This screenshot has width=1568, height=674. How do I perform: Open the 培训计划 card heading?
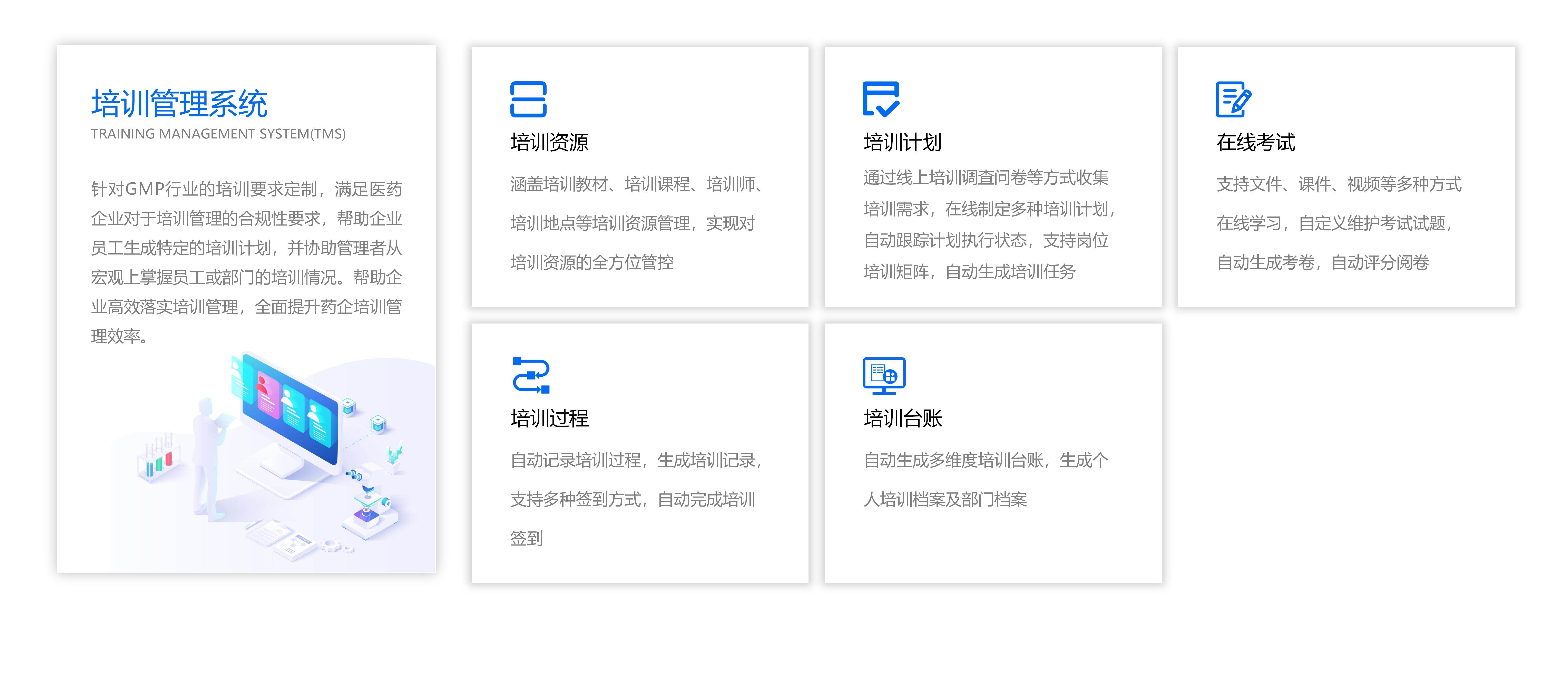tap(903, 143)
